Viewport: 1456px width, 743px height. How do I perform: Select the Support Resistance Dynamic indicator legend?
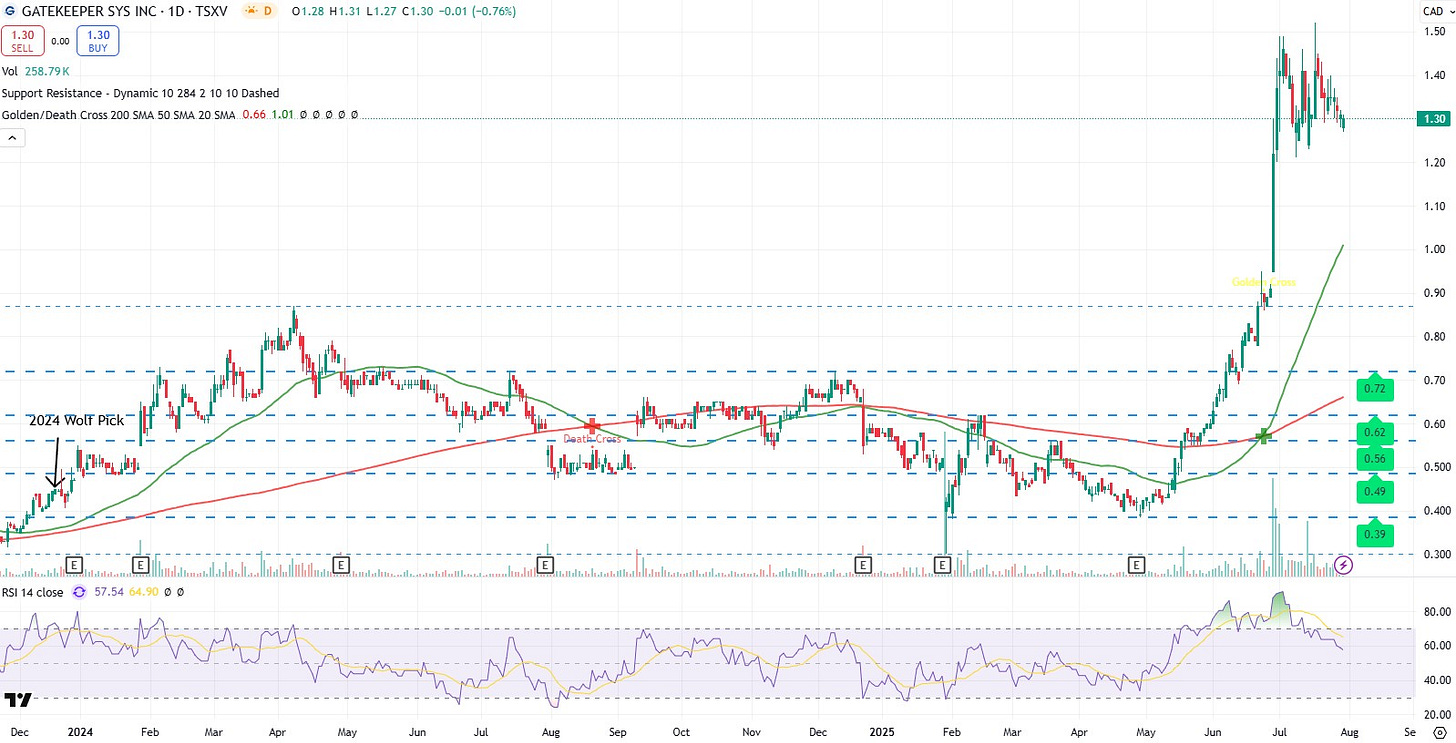click(x=141, y=93)
